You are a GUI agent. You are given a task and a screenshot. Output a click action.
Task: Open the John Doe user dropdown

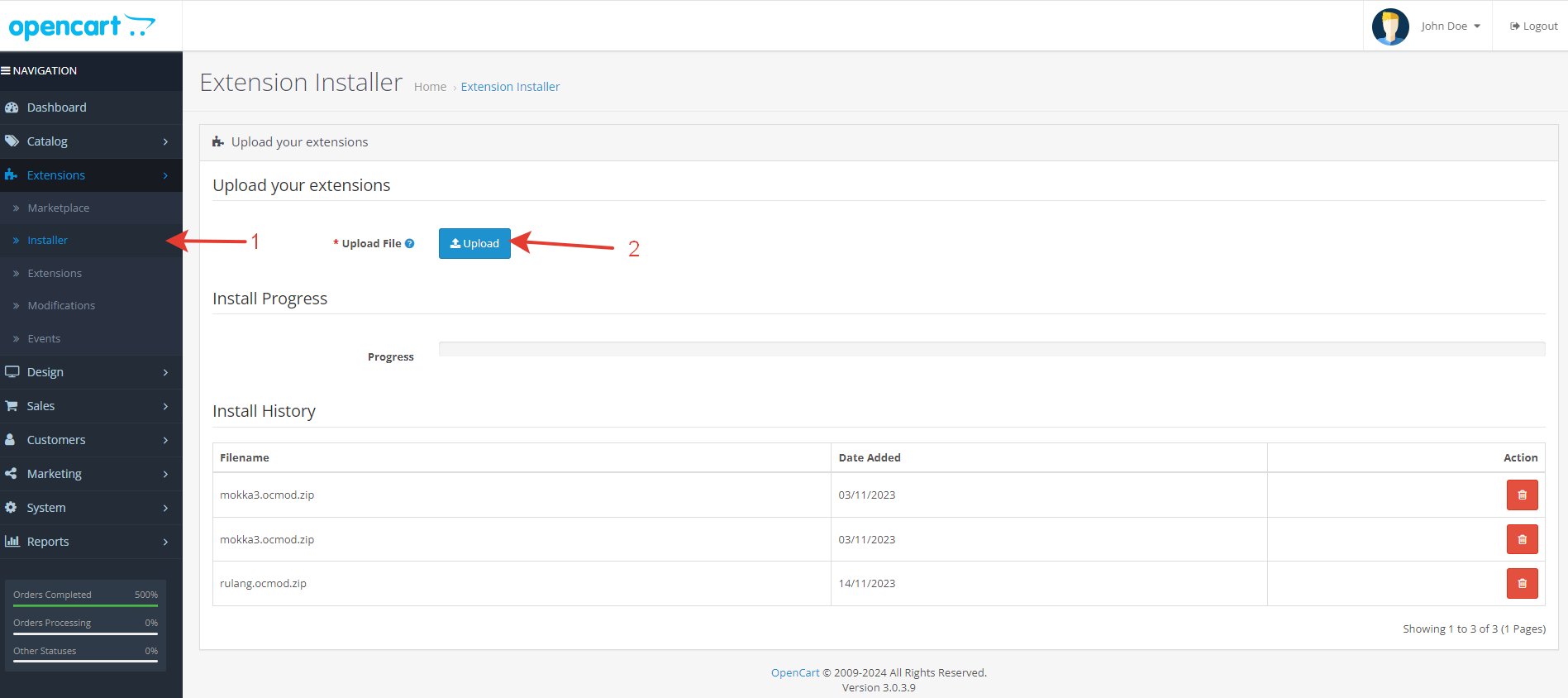tap(1450, 26)
